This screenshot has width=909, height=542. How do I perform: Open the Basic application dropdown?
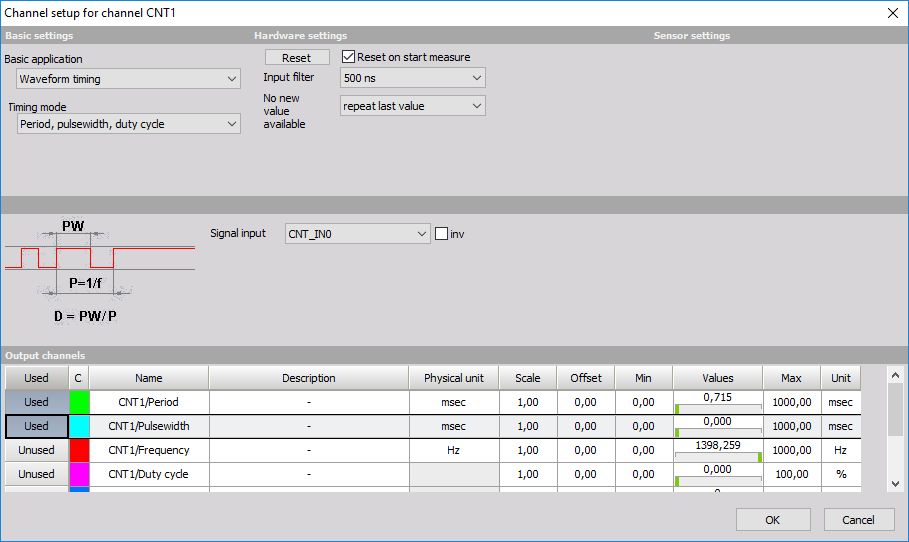(128, 79)
